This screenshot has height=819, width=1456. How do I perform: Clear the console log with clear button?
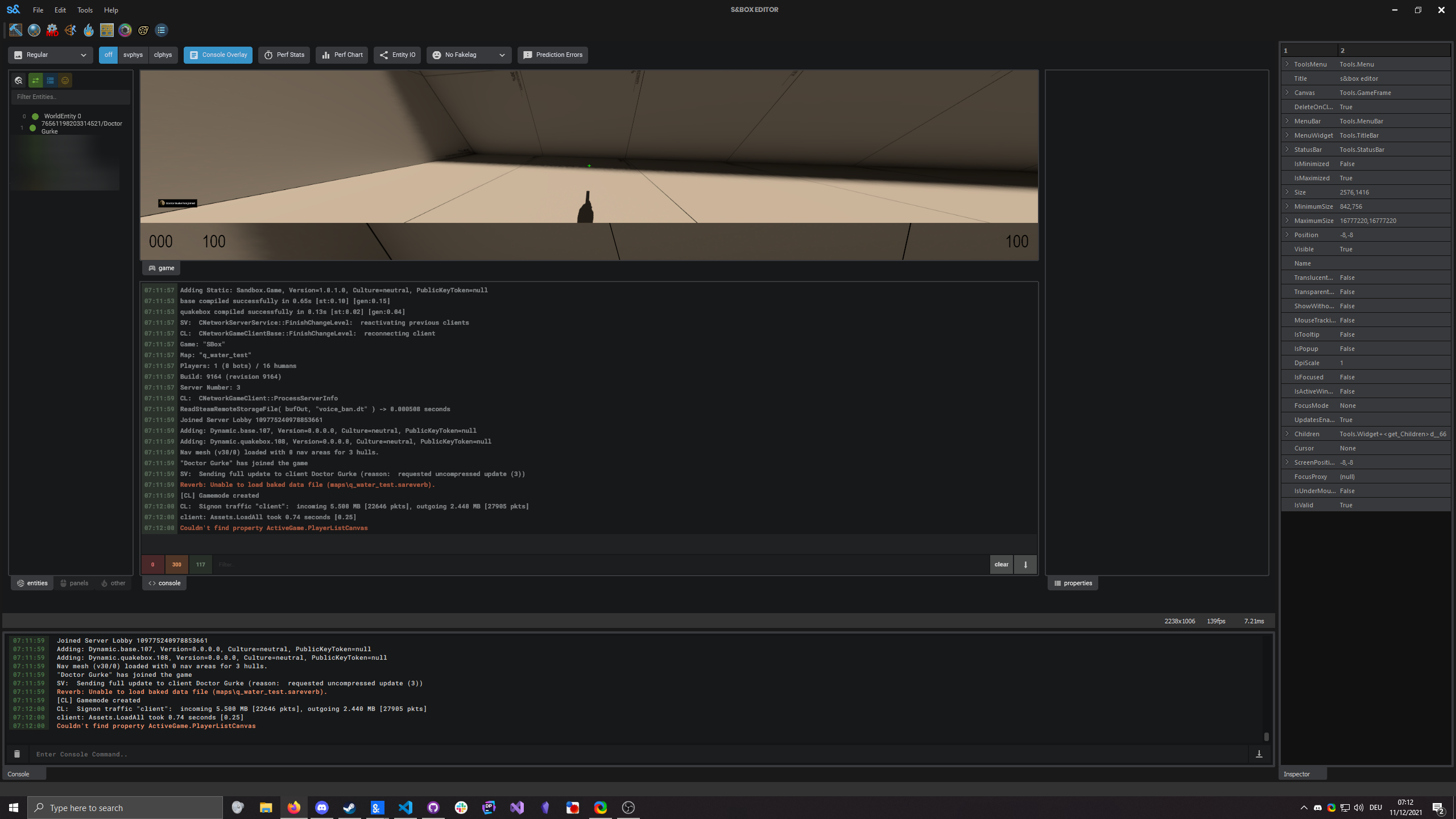(1002, 565)
